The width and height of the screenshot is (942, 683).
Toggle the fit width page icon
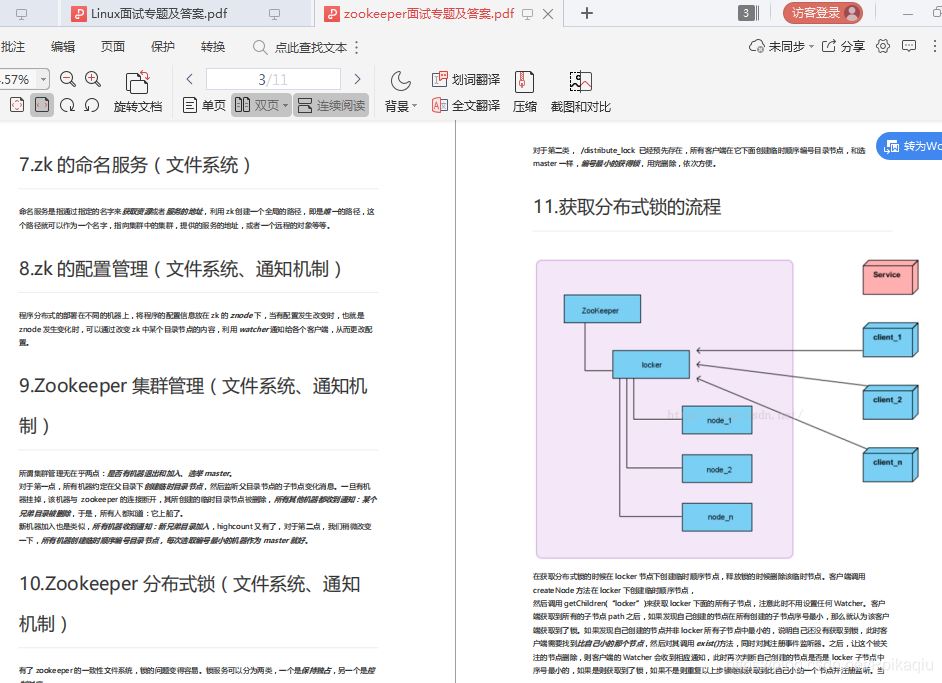(x=41, y=105)
